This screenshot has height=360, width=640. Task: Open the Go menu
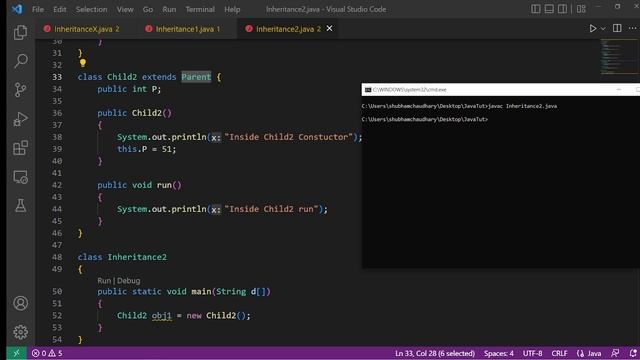pos(148,9)
